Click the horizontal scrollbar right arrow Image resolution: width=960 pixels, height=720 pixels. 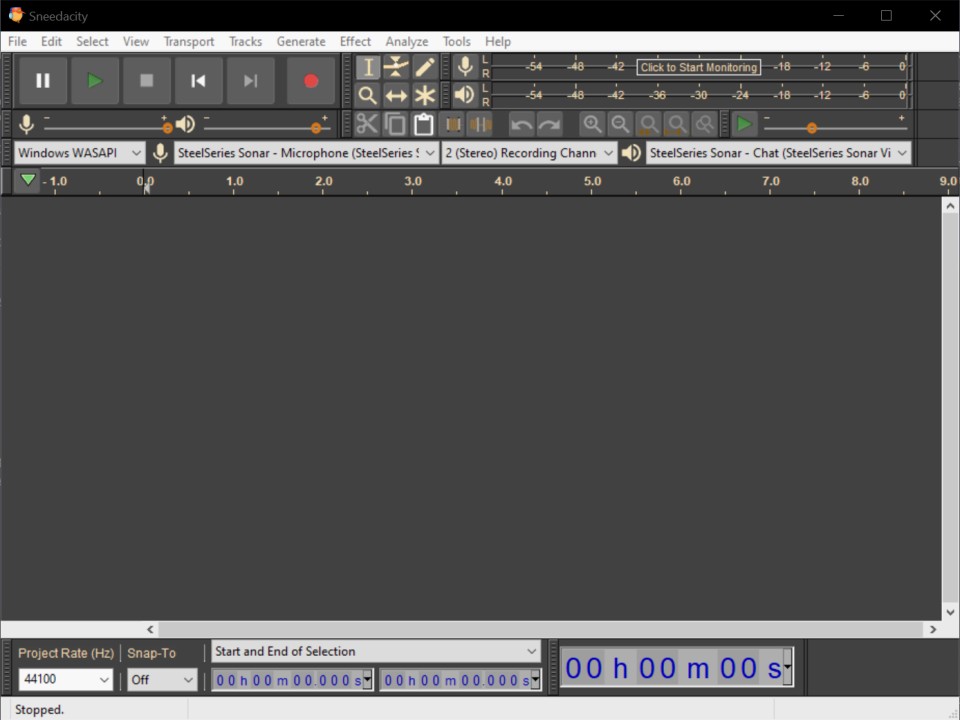pyautogui.click(x=932, y=629)
